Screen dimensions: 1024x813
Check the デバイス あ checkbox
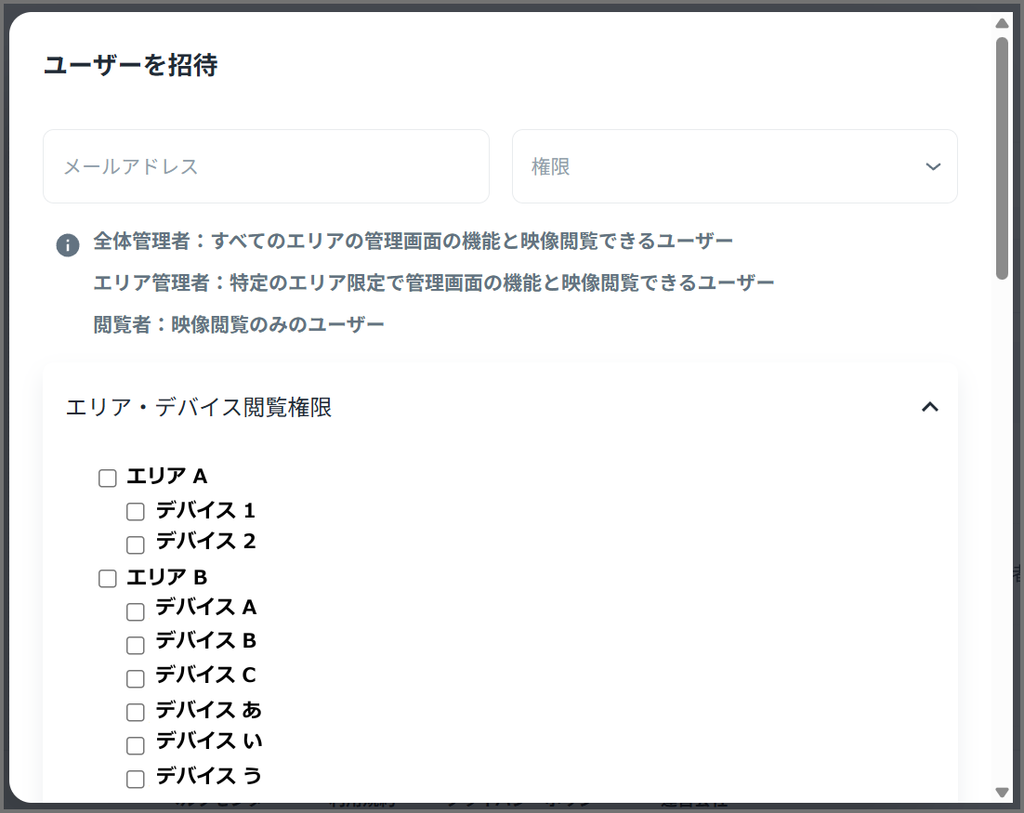(x=135, y=712)
